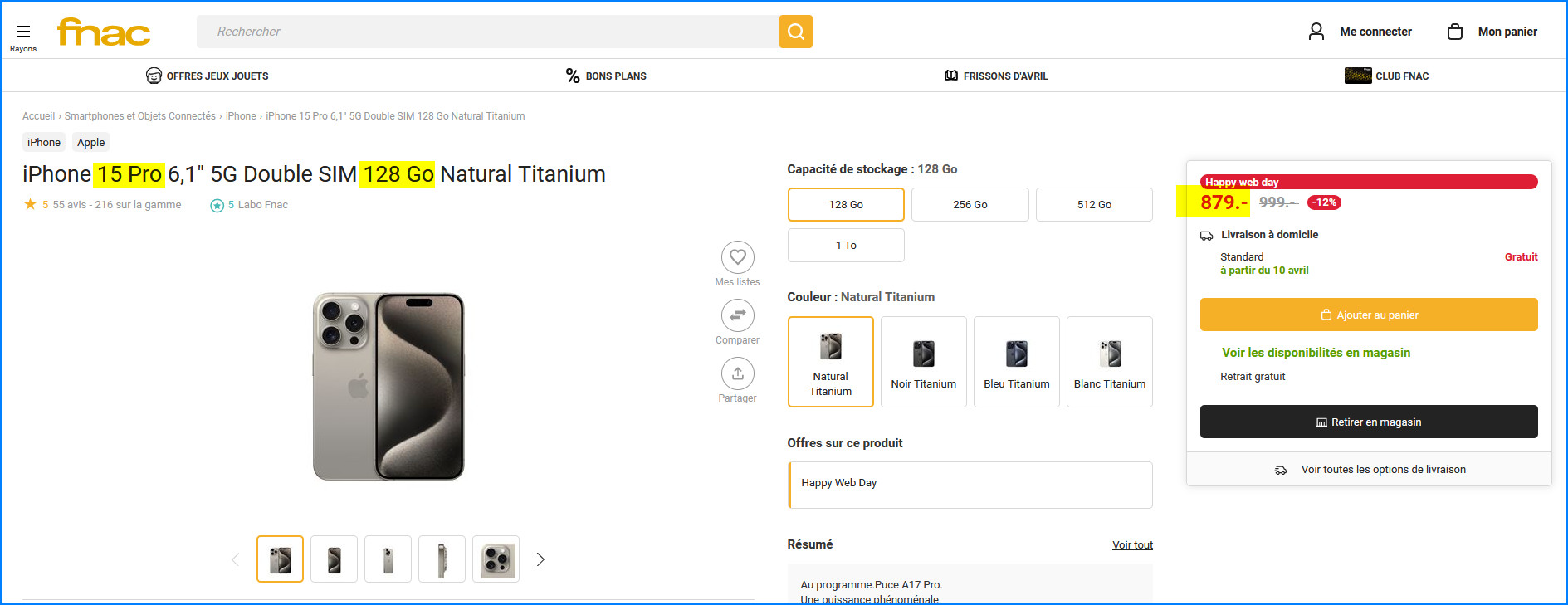Select 256 Go storage capacity
Image resolution: width=1568 pixels, height=605 pixels.
(970, 205)
